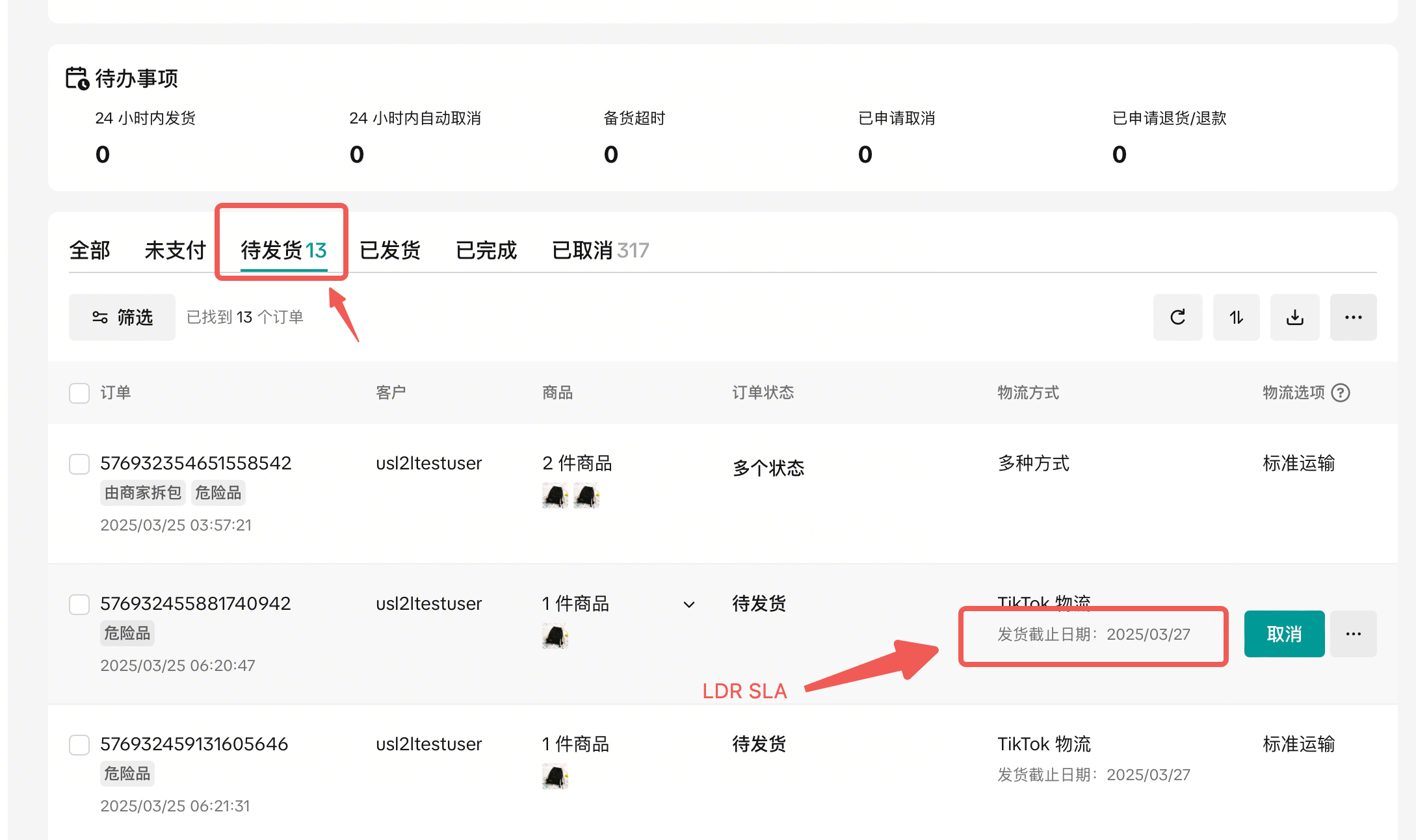Select checkbox for order 576932459131605646
1416x840 pixels.
pyautogui.click(x=79, y=744)
